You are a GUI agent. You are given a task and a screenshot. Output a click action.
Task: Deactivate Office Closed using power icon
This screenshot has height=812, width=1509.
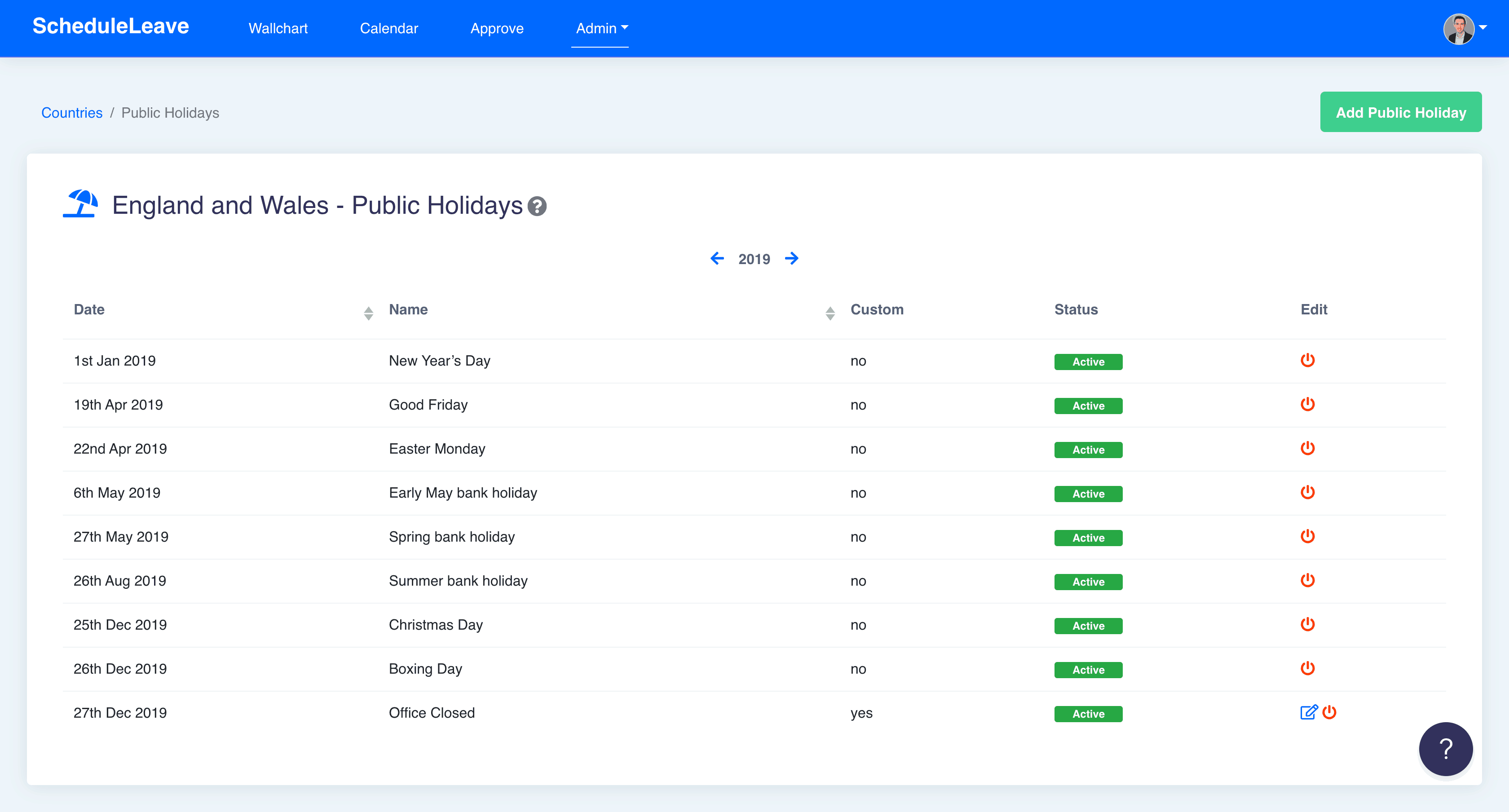click(x=1330, y=712)
